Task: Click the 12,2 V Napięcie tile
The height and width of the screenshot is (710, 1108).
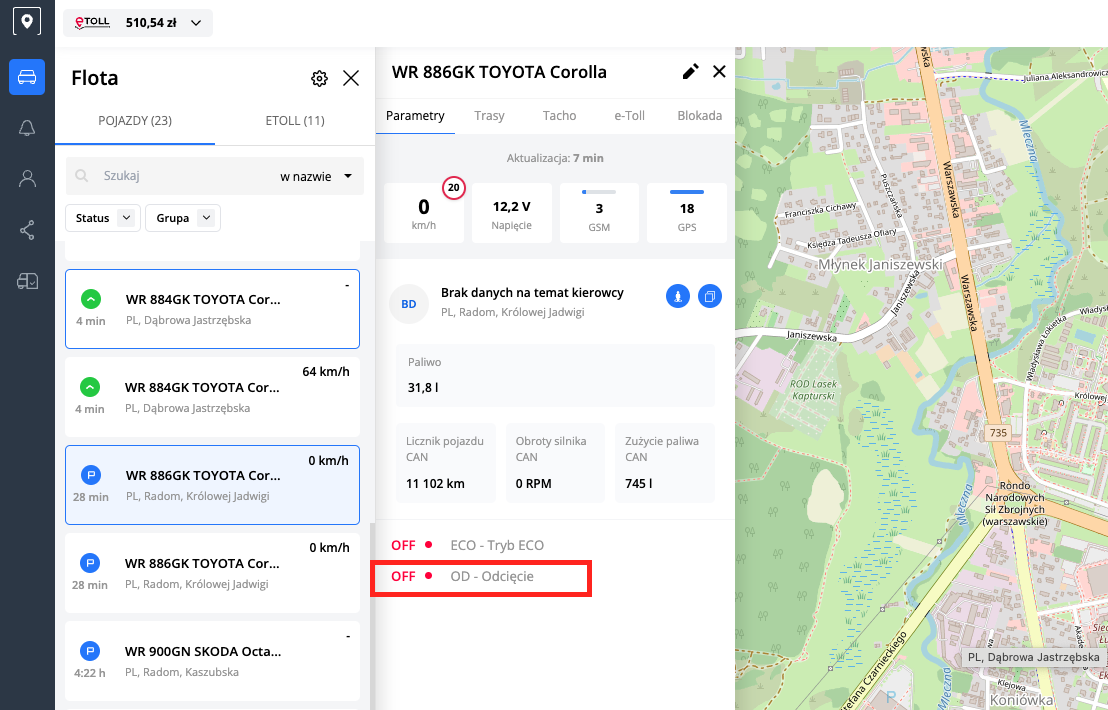Action: pyautogui.click(x=512, y=213)
